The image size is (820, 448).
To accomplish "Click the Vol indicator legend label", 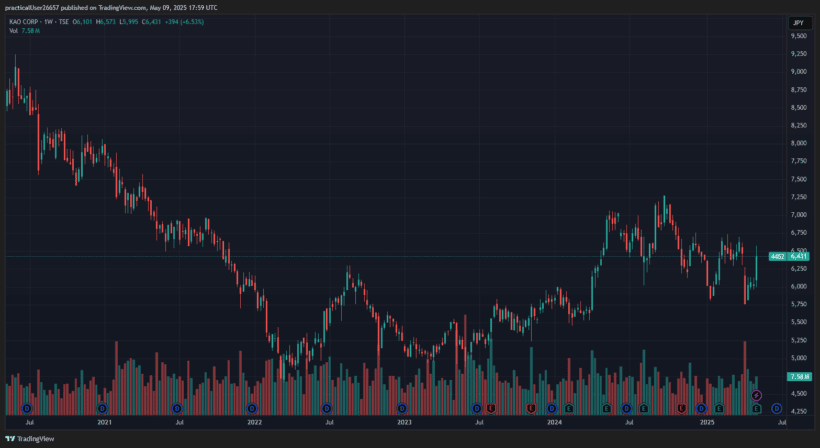I will [14, 31].
